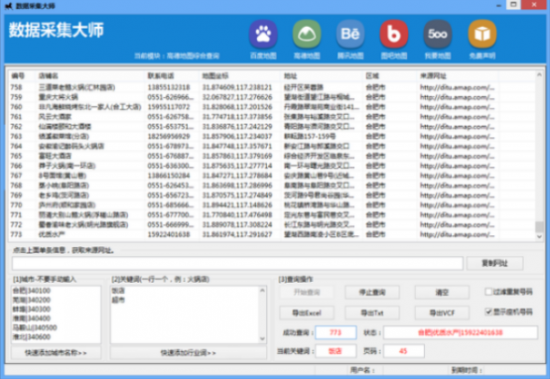550x379 pixels.
Task: Sort by the 编号 column header
Action: (22, 76)
